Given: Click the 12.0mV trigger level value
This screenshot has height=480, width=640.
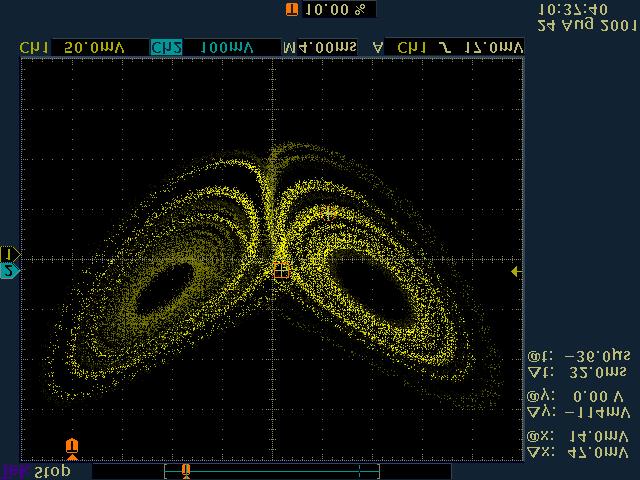Looking at the screenshot, I should (x=493, y=48).
